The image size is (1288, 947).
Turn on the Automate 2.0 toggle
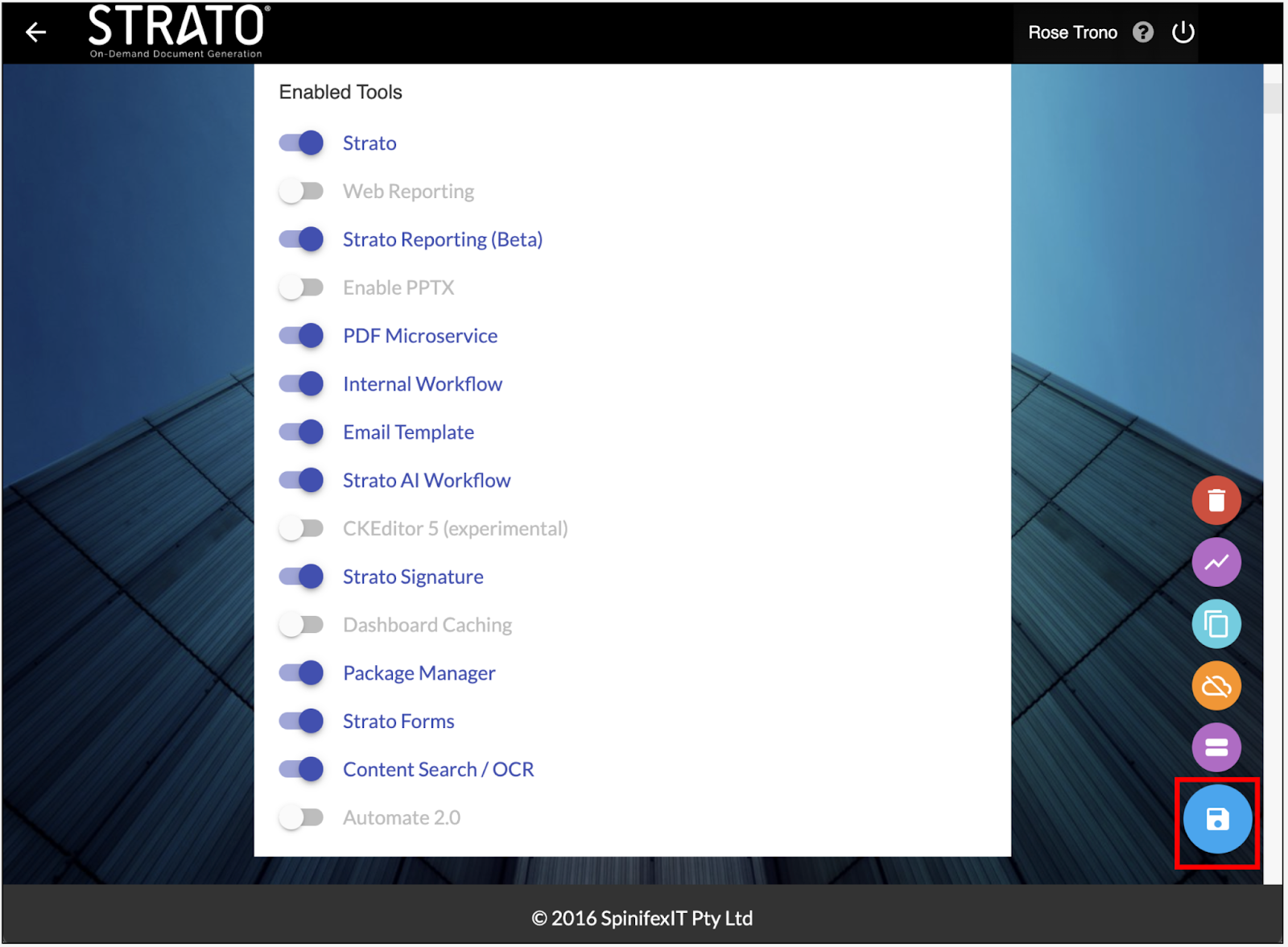pyautogui.click(x=301, y=817)
